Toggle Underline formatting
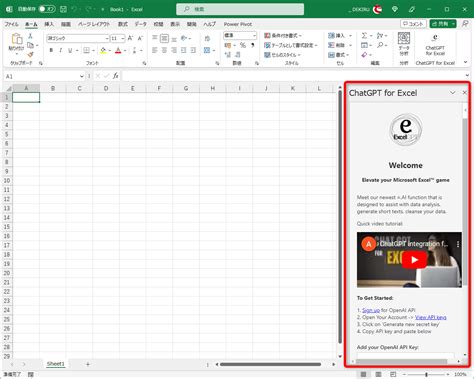The width and height of the screenshot is (474, 379). click(70, 50)
